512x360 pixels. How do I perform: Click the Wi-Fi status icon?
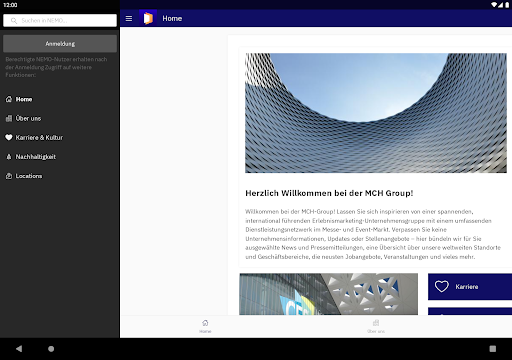(494, 5)
